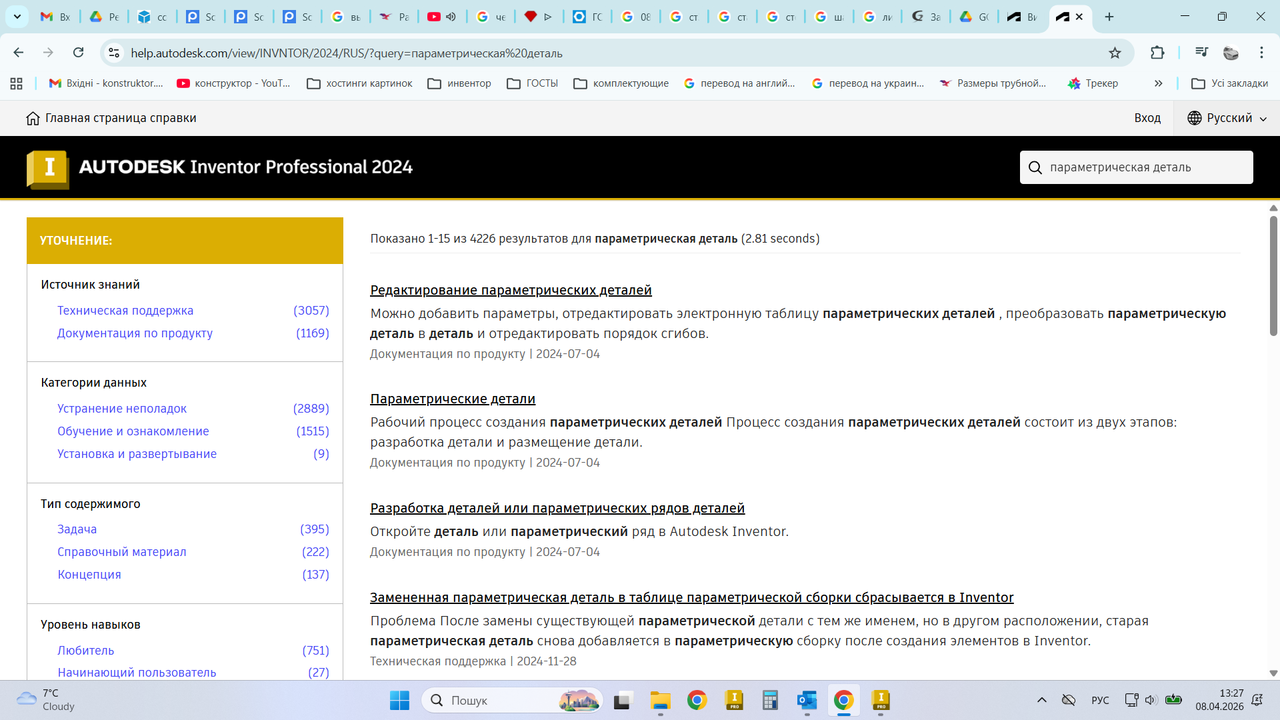The height and width of the screenshot is (720, 1280).
Task: Bookmark this page with the star icon
Action: 1115,53
